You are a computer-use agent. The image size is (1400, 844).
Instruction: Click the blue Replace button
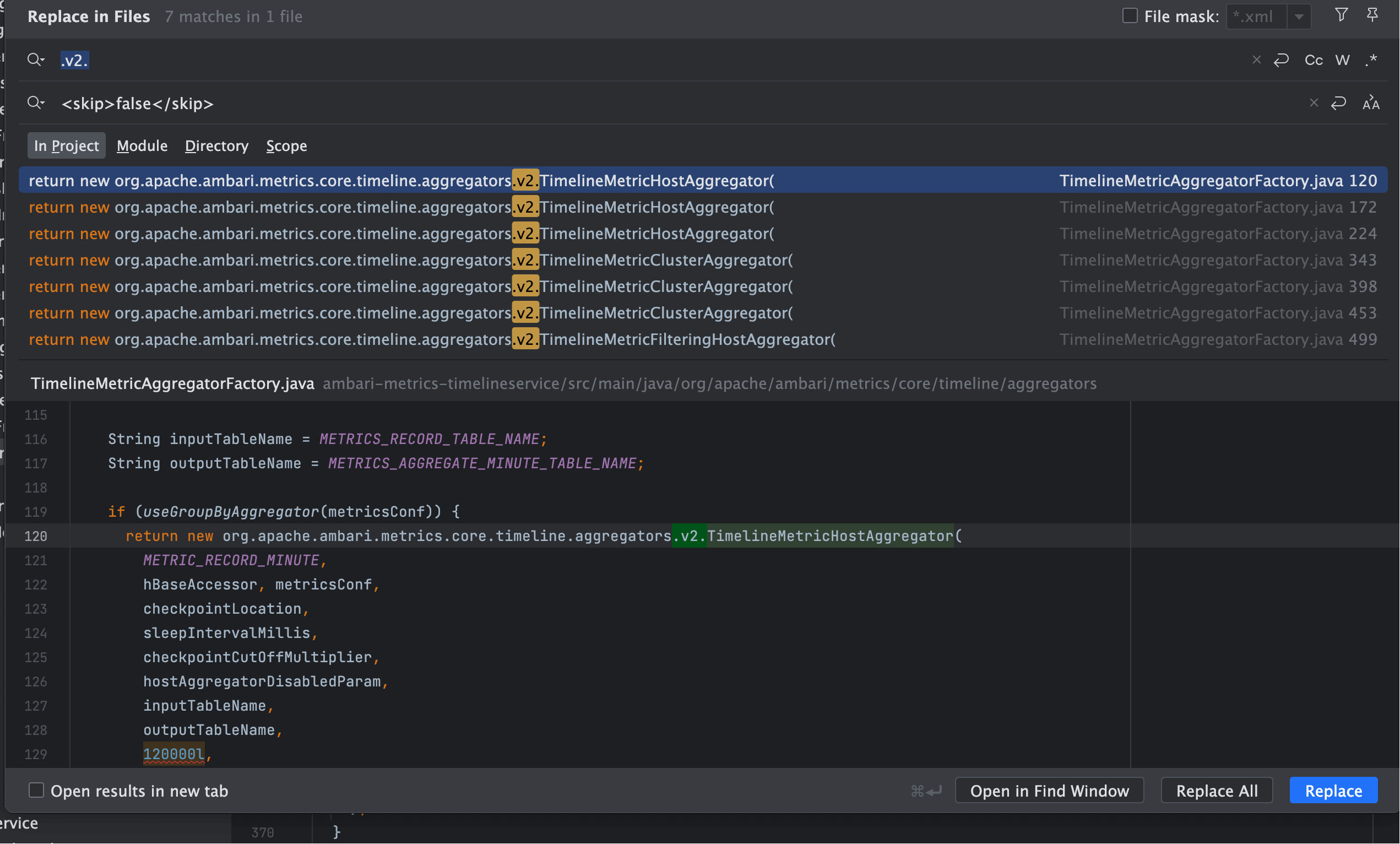point(1333,791)
